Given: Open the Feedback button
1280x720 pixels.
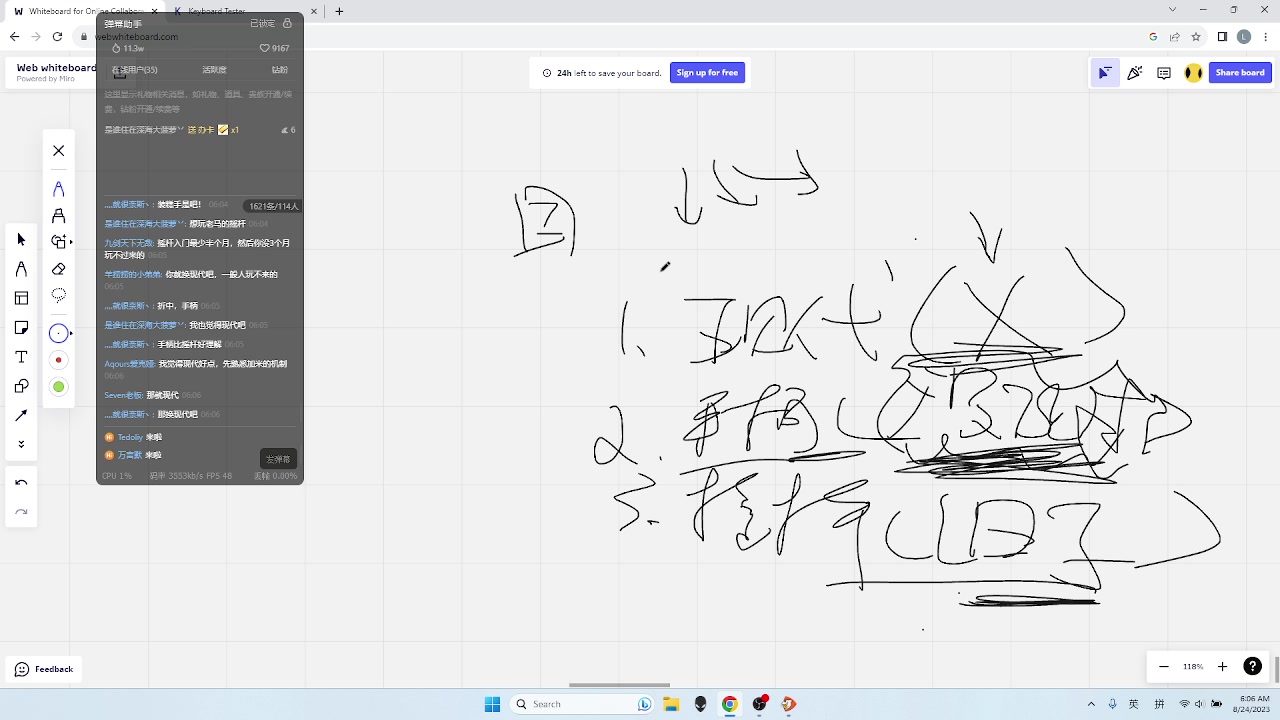Looking at the screenshot, I should tap(45, 669).
